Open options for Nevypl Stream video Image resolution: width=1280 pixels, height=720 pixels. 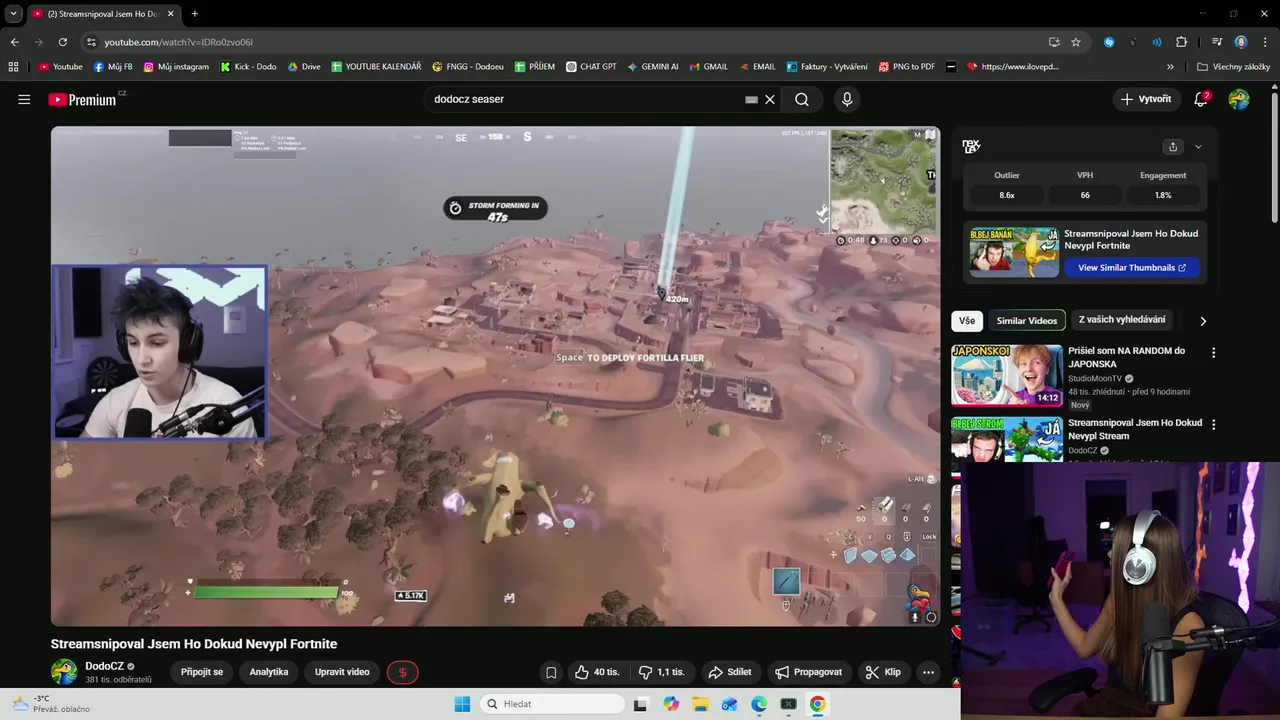click(x=1214, y=425)
